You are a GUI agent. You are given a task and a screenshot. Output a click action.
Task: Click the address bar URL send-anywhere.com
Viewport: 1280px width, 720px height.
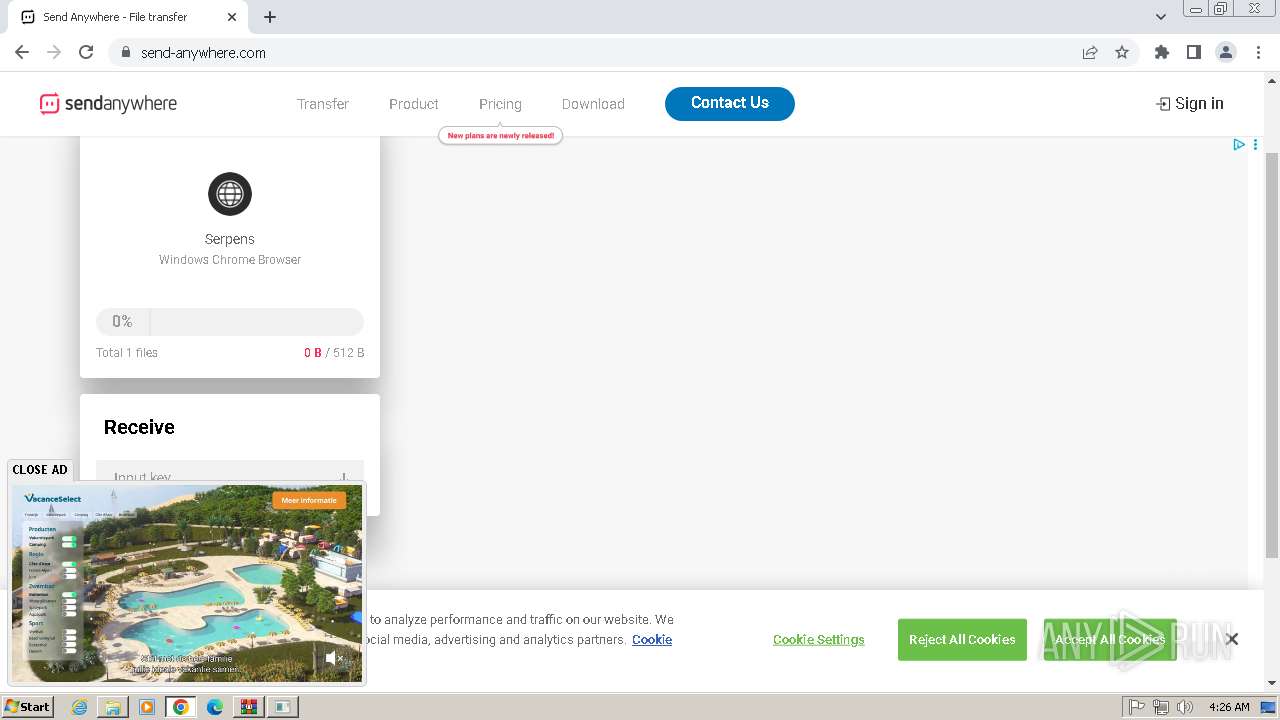pyautogui.click(x=203, y=53)
